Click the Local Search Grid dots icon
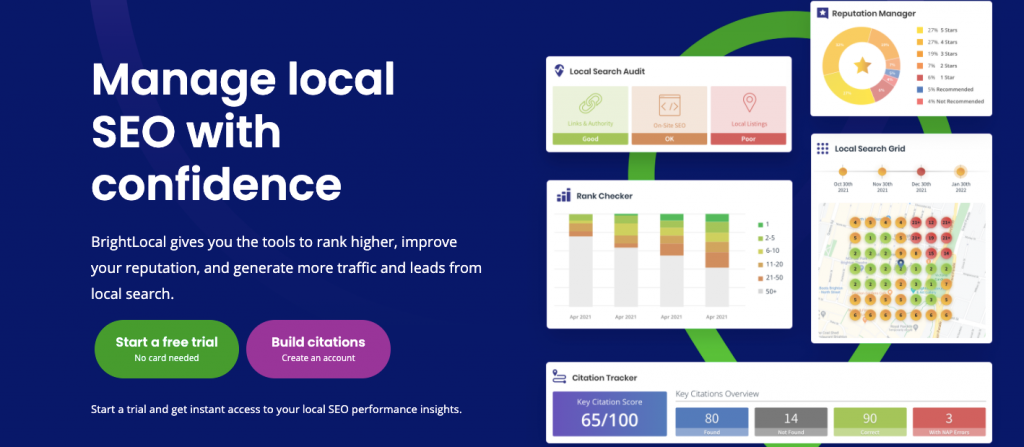 click(823, 148)
